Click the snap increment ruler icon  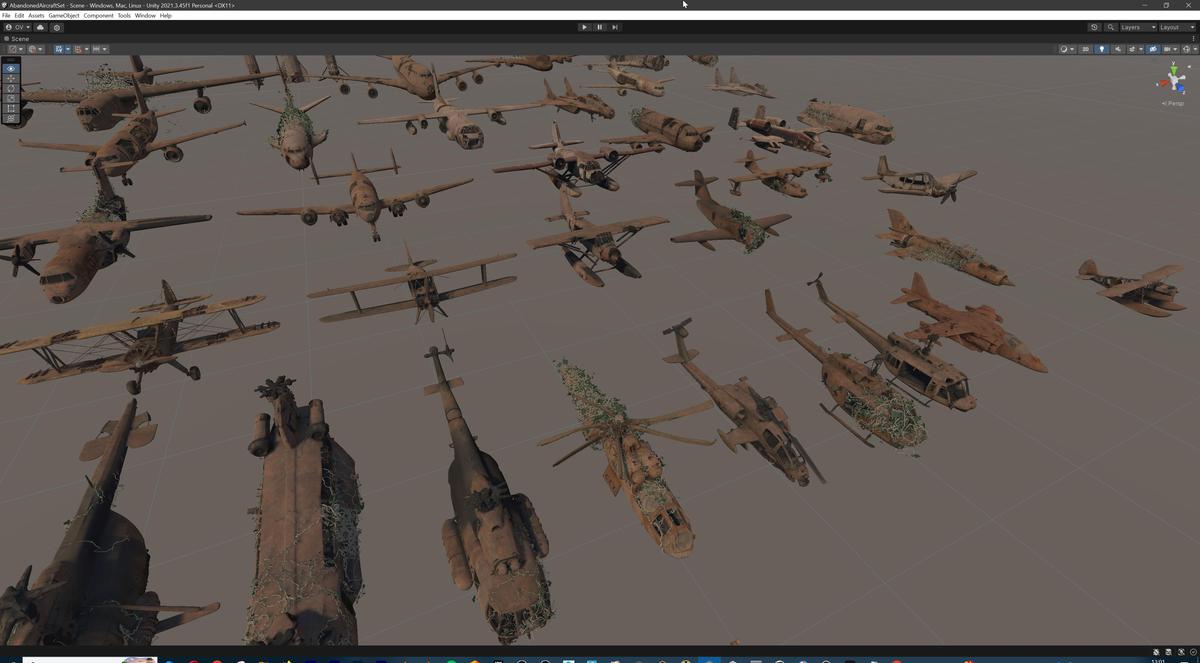96,49
